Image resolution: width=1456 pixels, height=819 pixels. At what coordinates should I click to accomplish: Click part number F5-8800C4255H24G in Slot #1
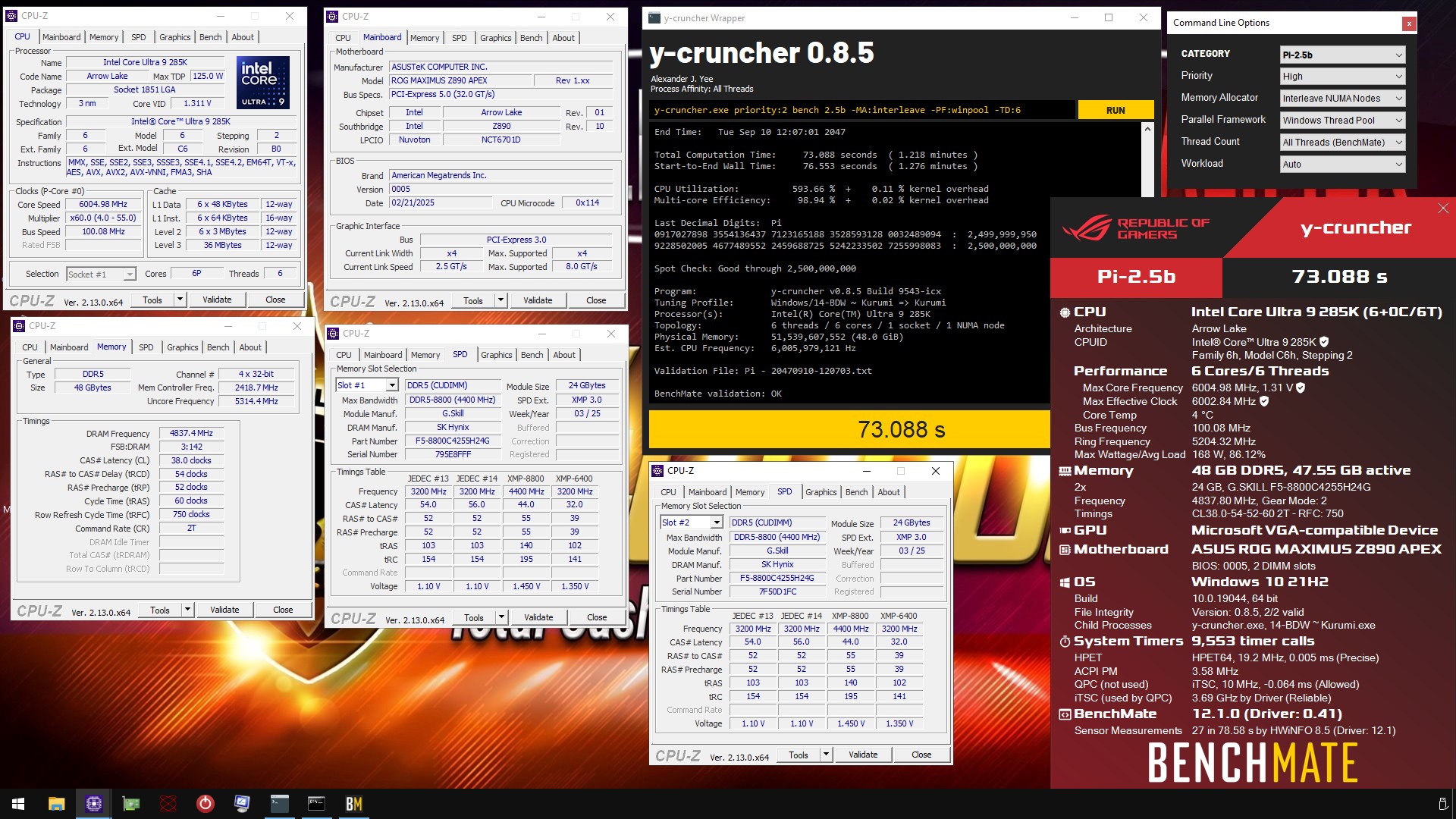click(x=453, y=441)
